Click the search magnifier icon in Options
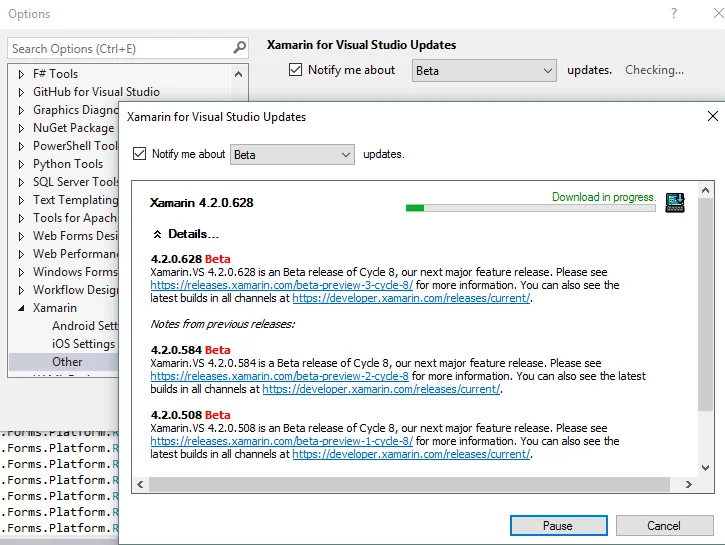This screenshot has height=545, width=725. pos(240,48)
